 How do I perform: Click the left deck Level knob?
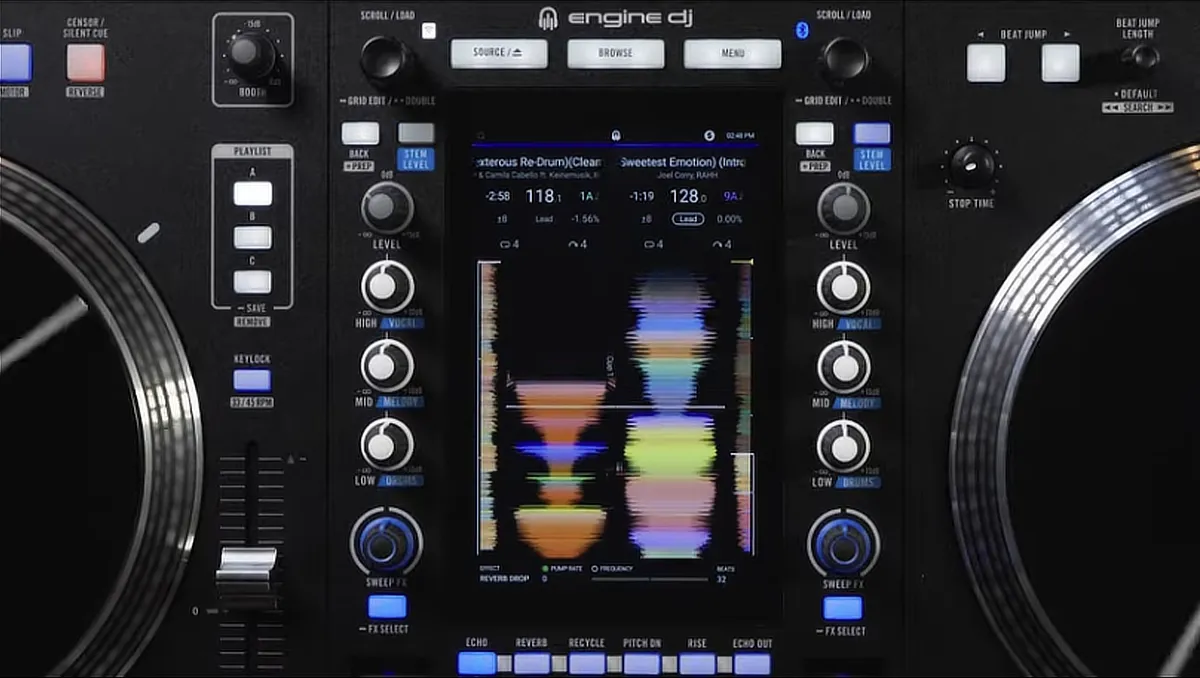coord(387,208)
